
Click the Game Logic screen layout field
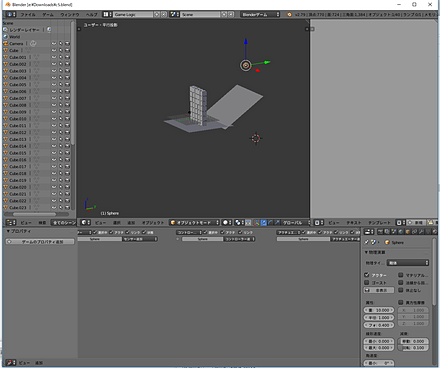point(133,14)
